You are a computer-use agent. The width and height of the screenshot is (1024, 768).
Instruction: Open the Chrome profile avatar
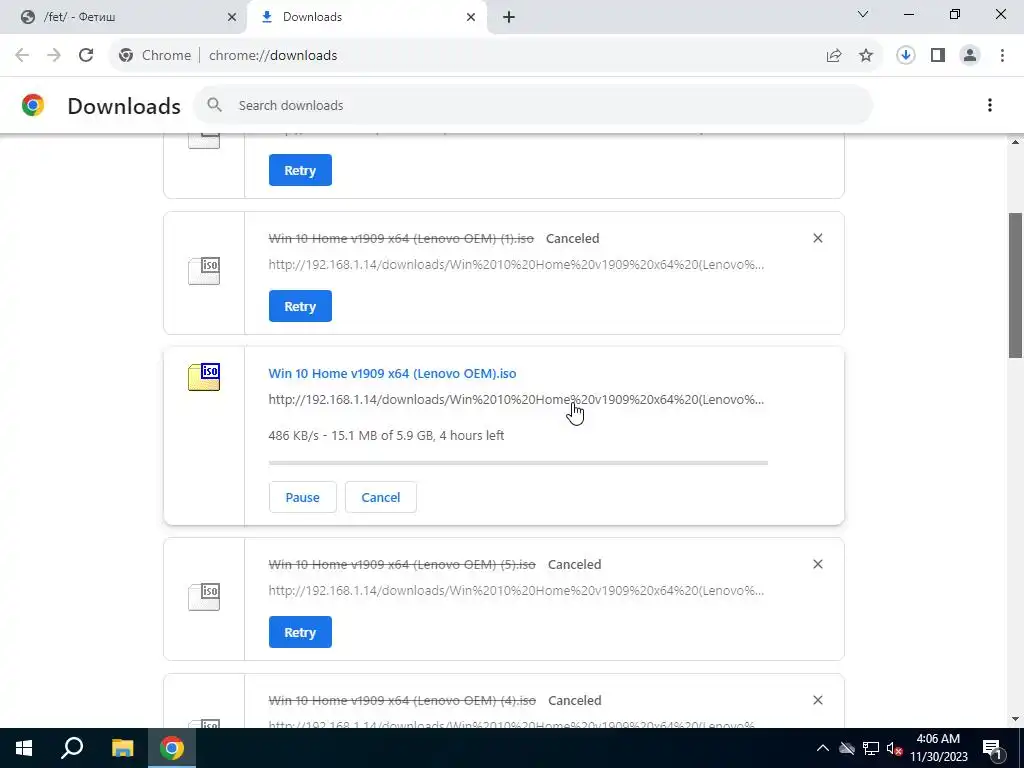(970, 56)
